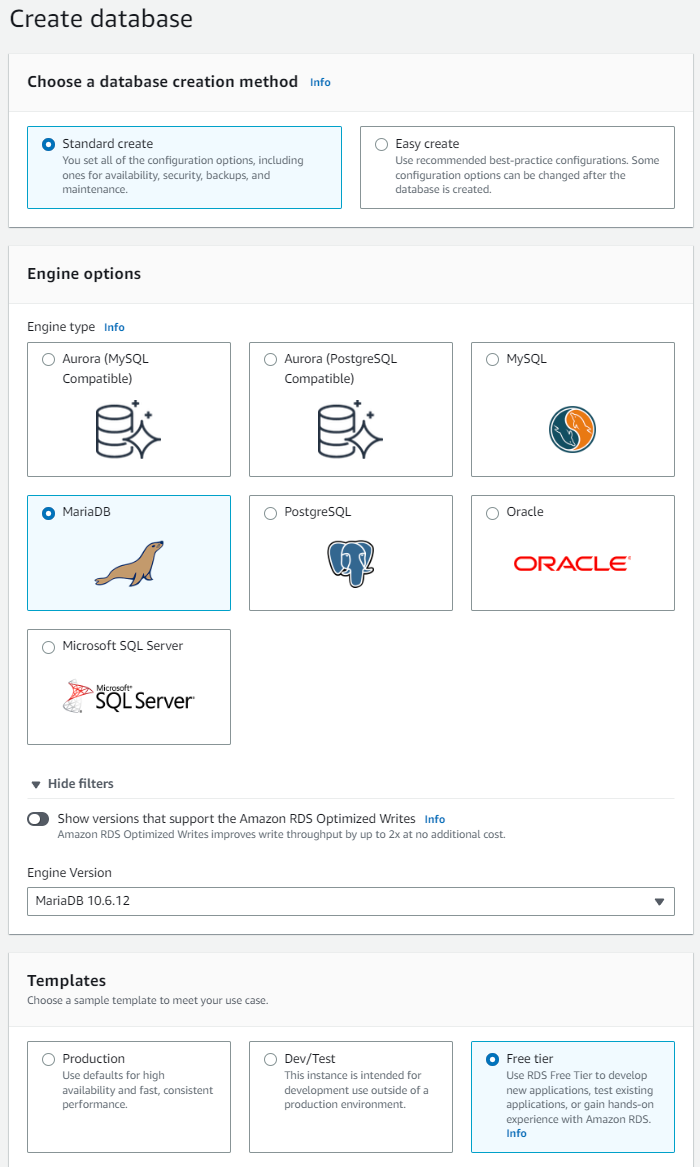Viewport: 700px width, 1167px height.
Task: Click the MariaDB seal logo
Action: (x=128, y=563)
